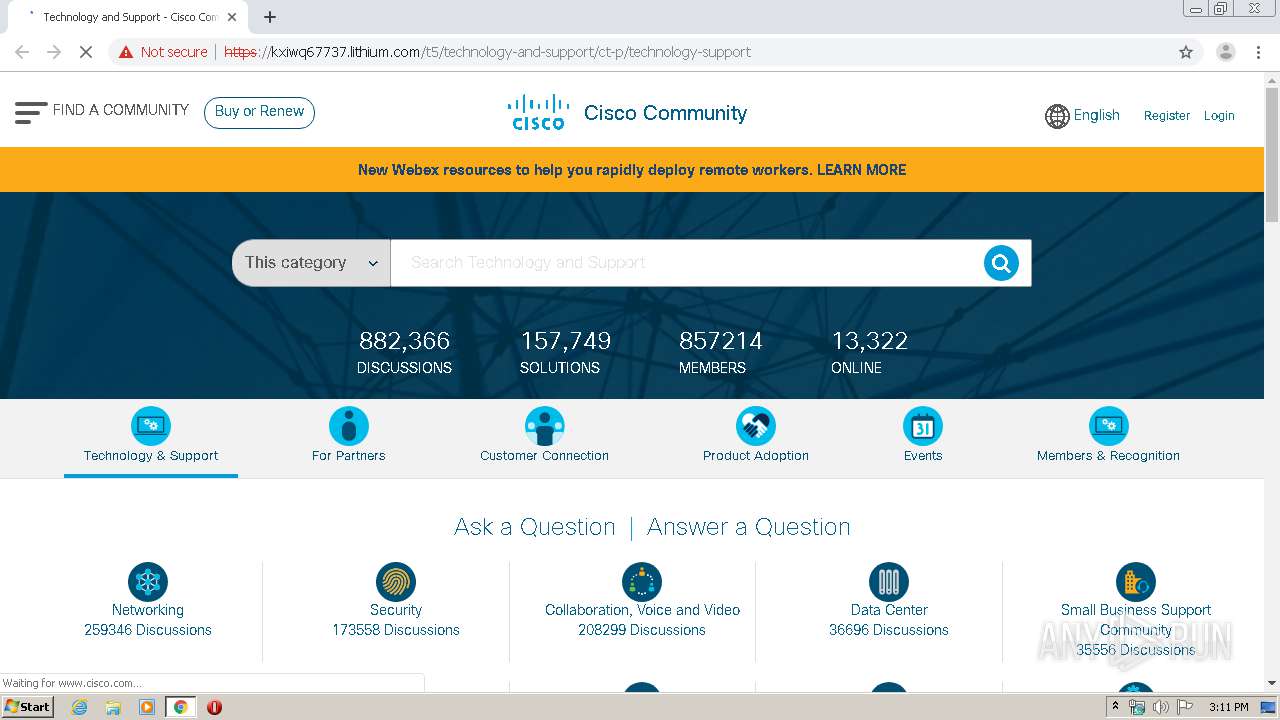Open the media player taskbar icon
The image size is (1280, 720).
coord(147,707)
